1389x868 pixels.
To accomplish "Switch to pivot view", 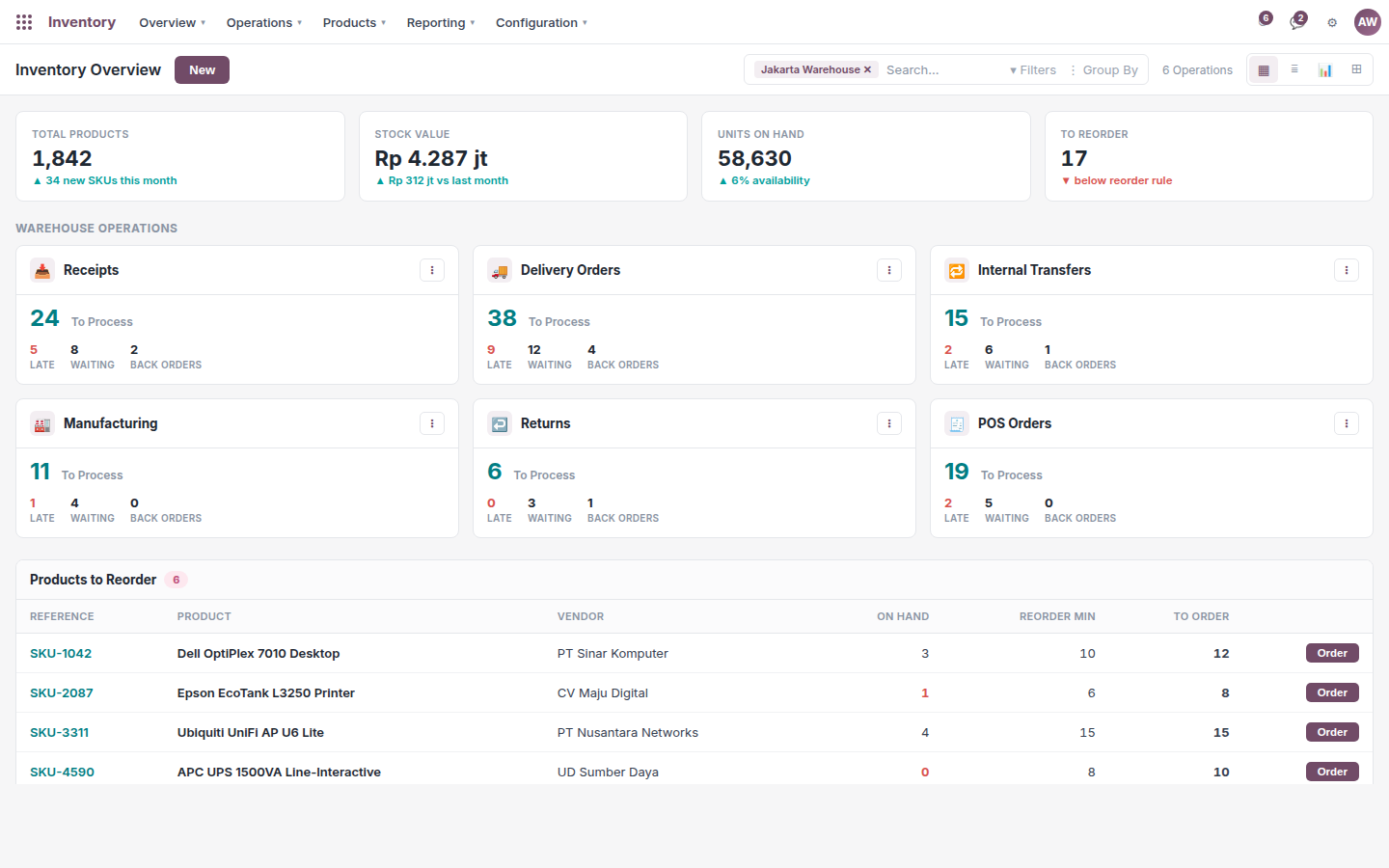I will (1356, 69).
